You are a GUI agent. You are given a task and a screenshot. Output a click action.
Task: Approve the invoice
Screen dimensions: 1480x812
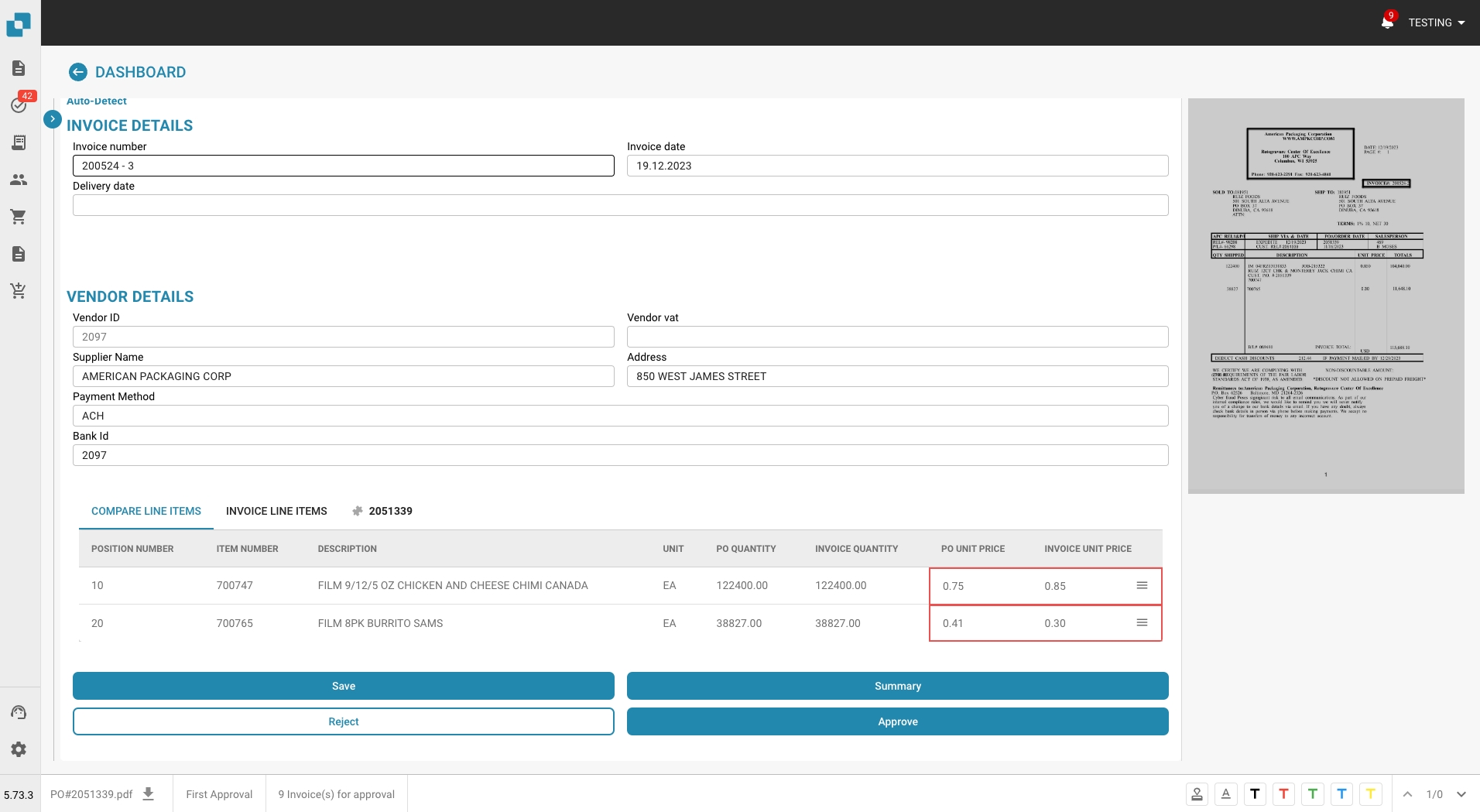coord(897,721)
